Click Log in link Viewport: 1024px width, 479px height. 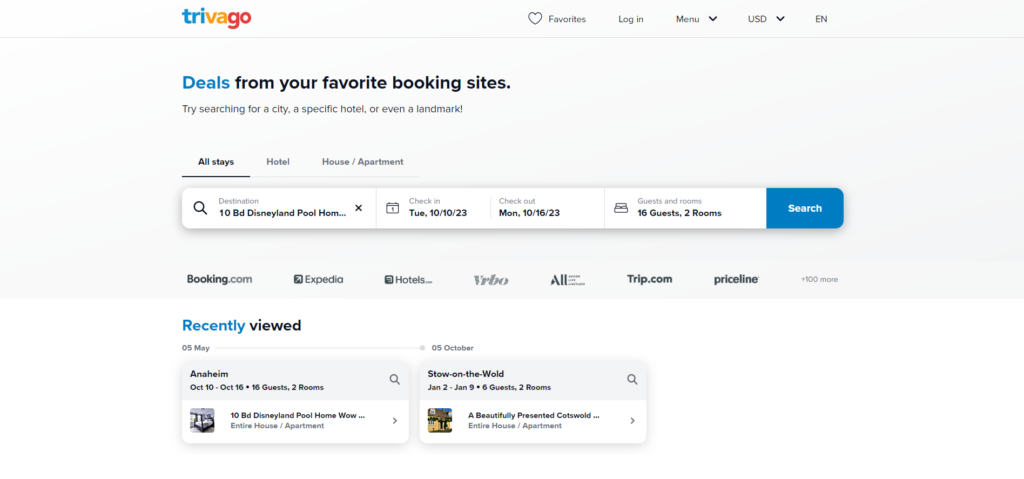click(x=631, y=19)
